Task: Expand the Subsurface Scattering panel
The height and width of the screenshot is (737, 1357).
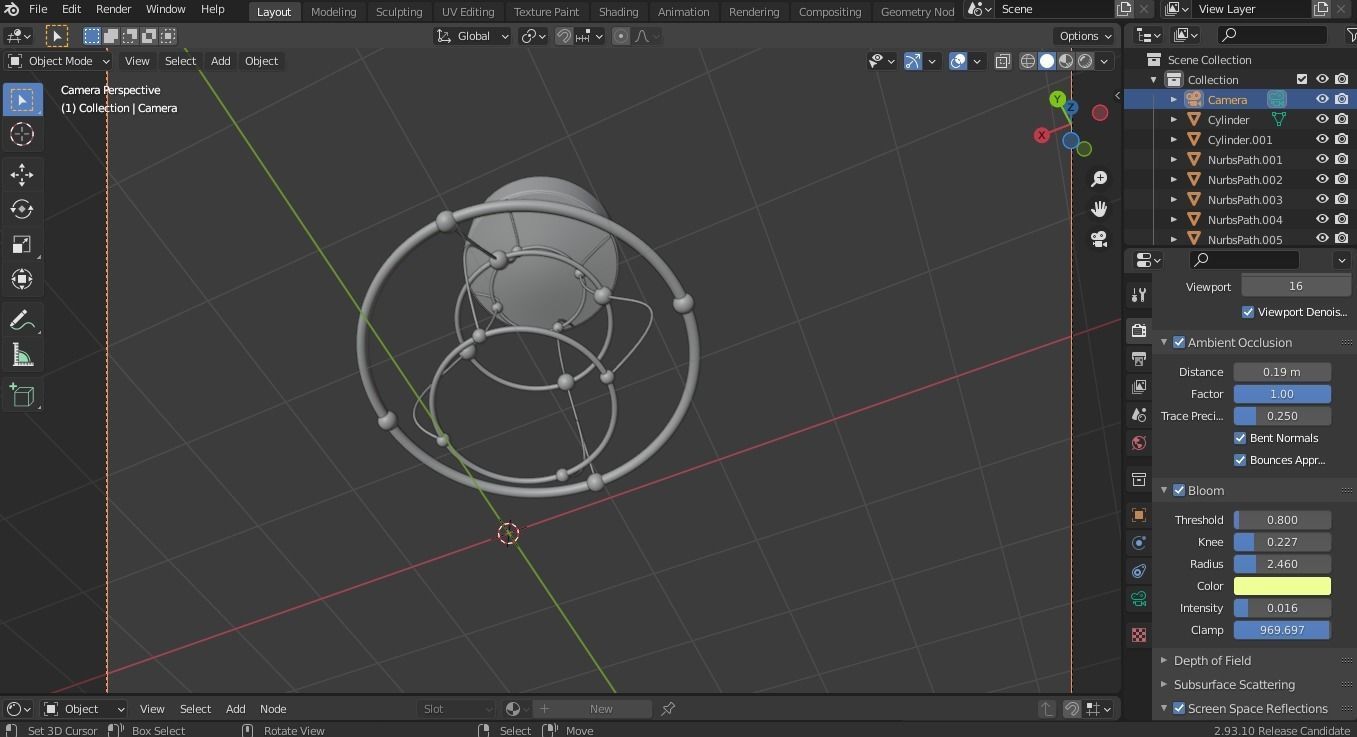Action: click(x=1234, y=684)
